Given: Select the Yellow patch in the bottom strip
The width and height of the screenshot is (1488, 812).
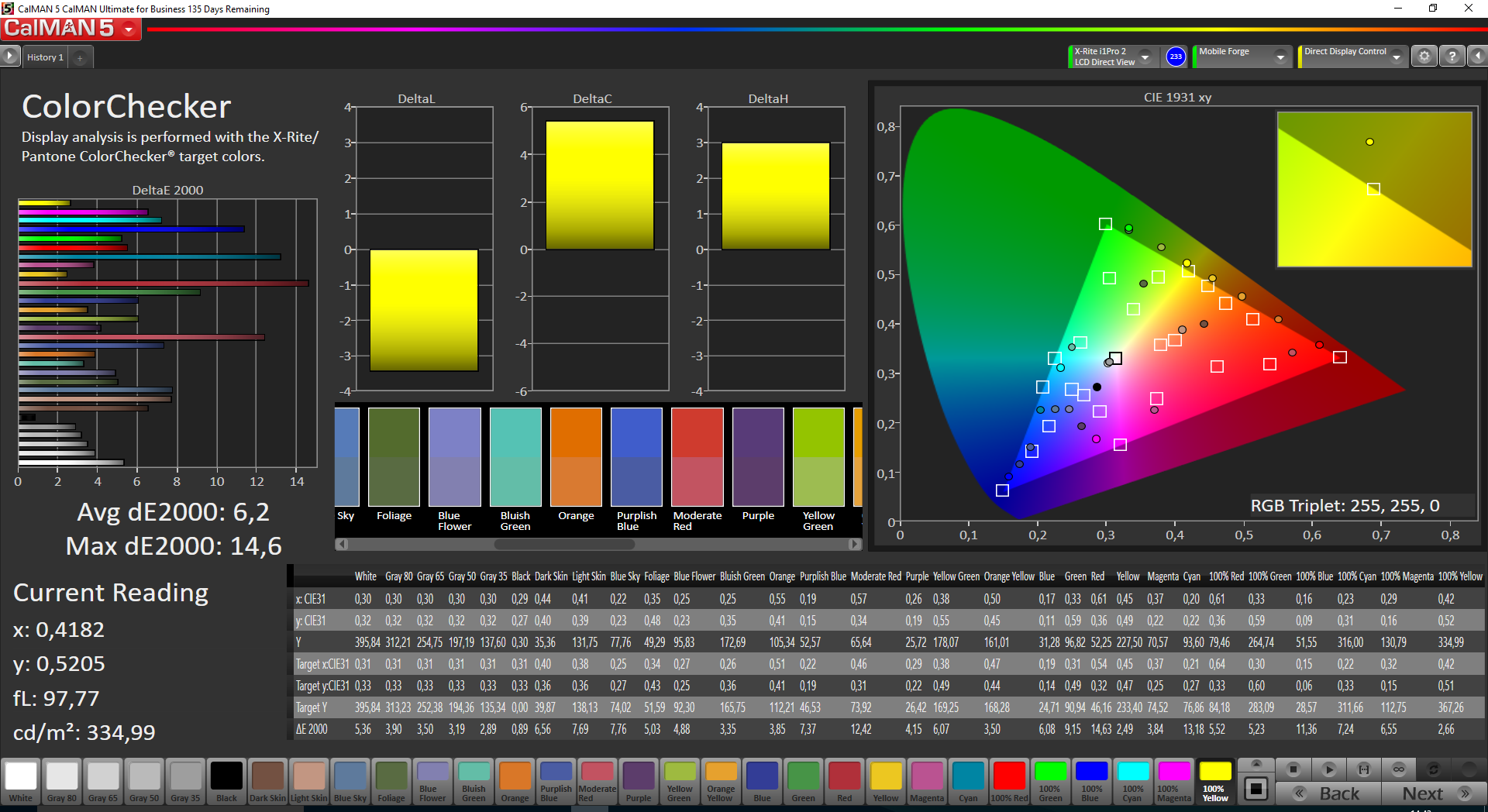Looking at the screenshot, I should (886, 782).
